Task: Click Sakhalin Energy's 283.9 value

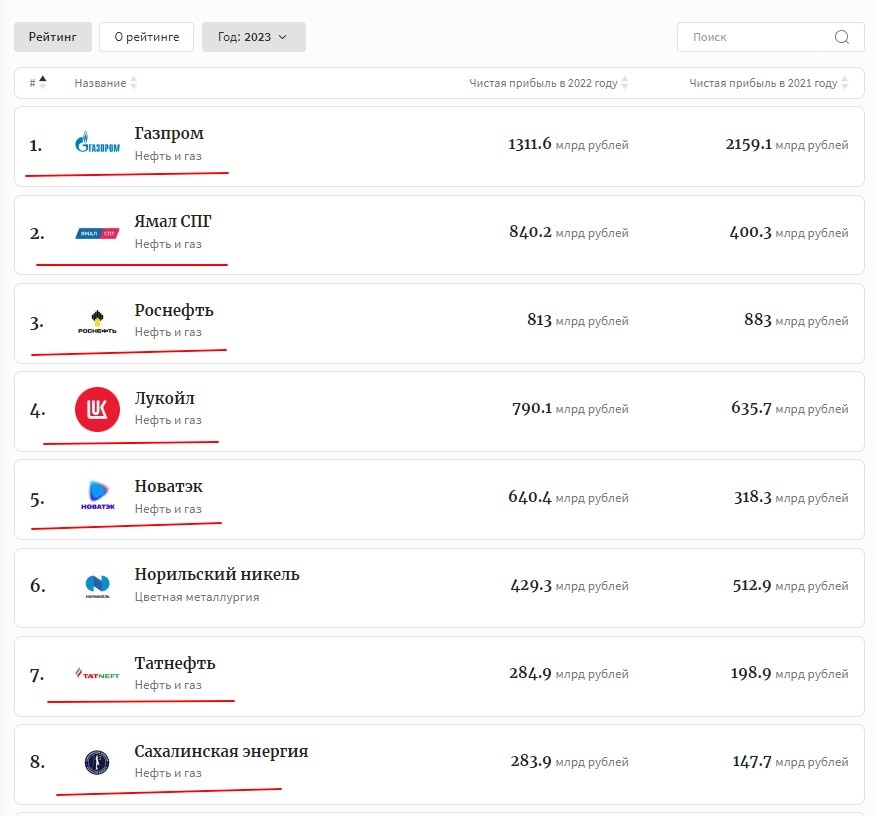Action: (531, 761)
